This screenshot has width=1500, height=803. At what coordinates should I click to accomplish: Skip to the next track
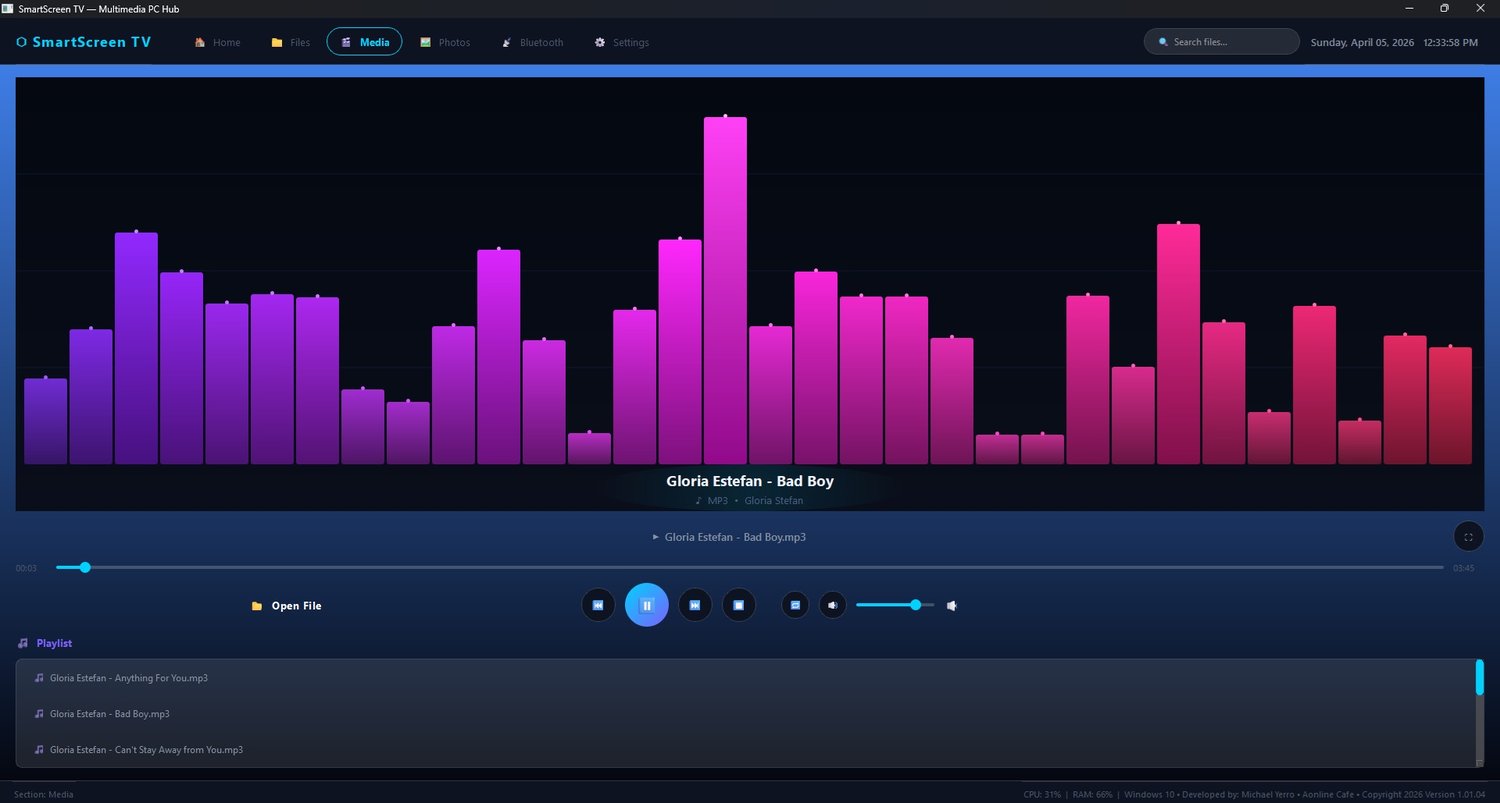pyautogui.click(x=695, y=605)
